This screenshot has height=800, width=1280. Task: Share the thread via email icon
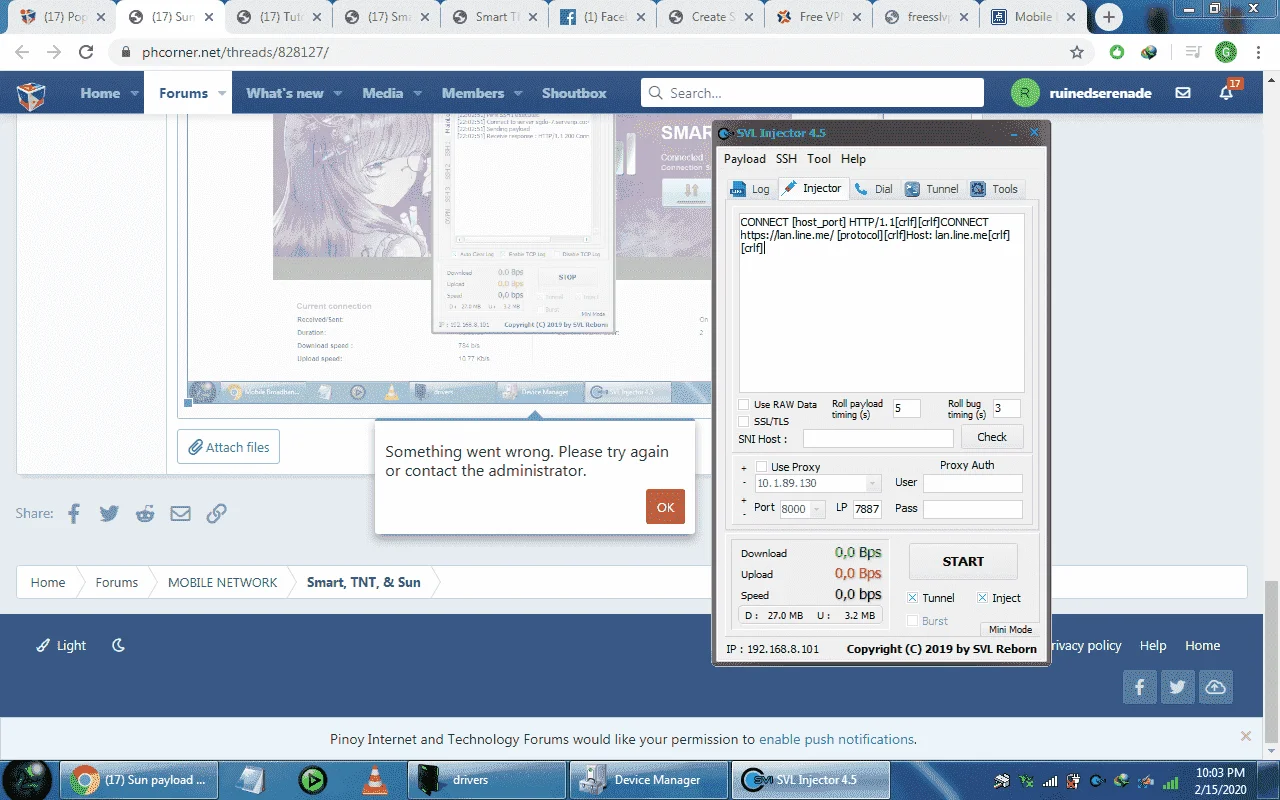tap(180, 513)
